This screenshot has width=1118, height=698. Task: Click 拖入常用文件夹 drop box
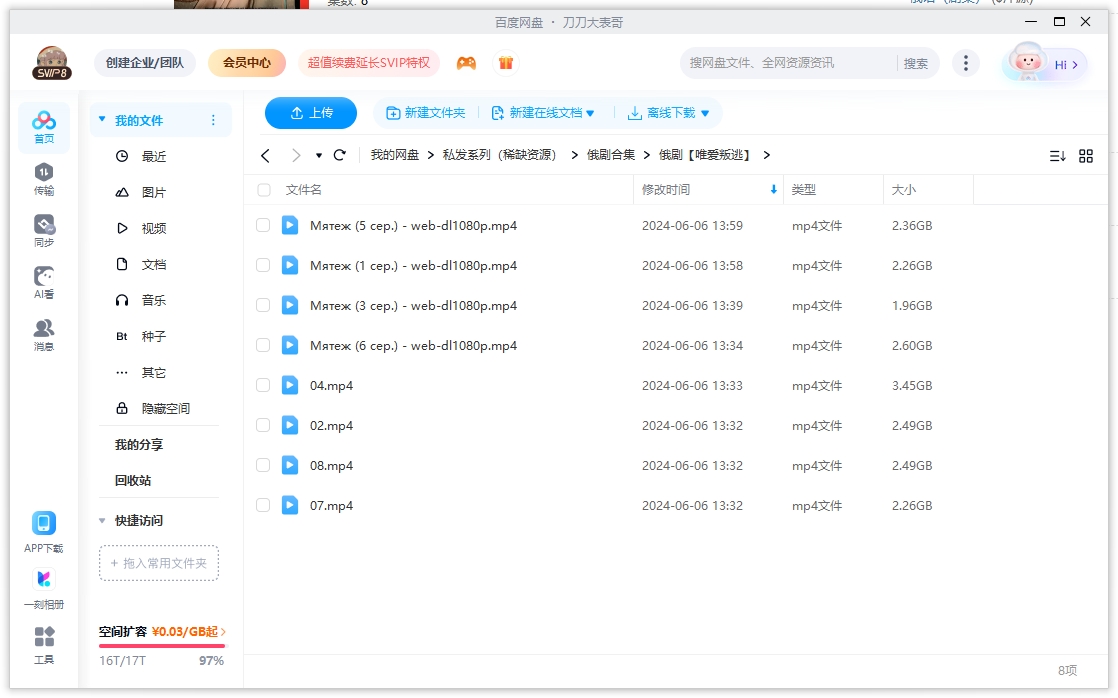coord(159,563)
